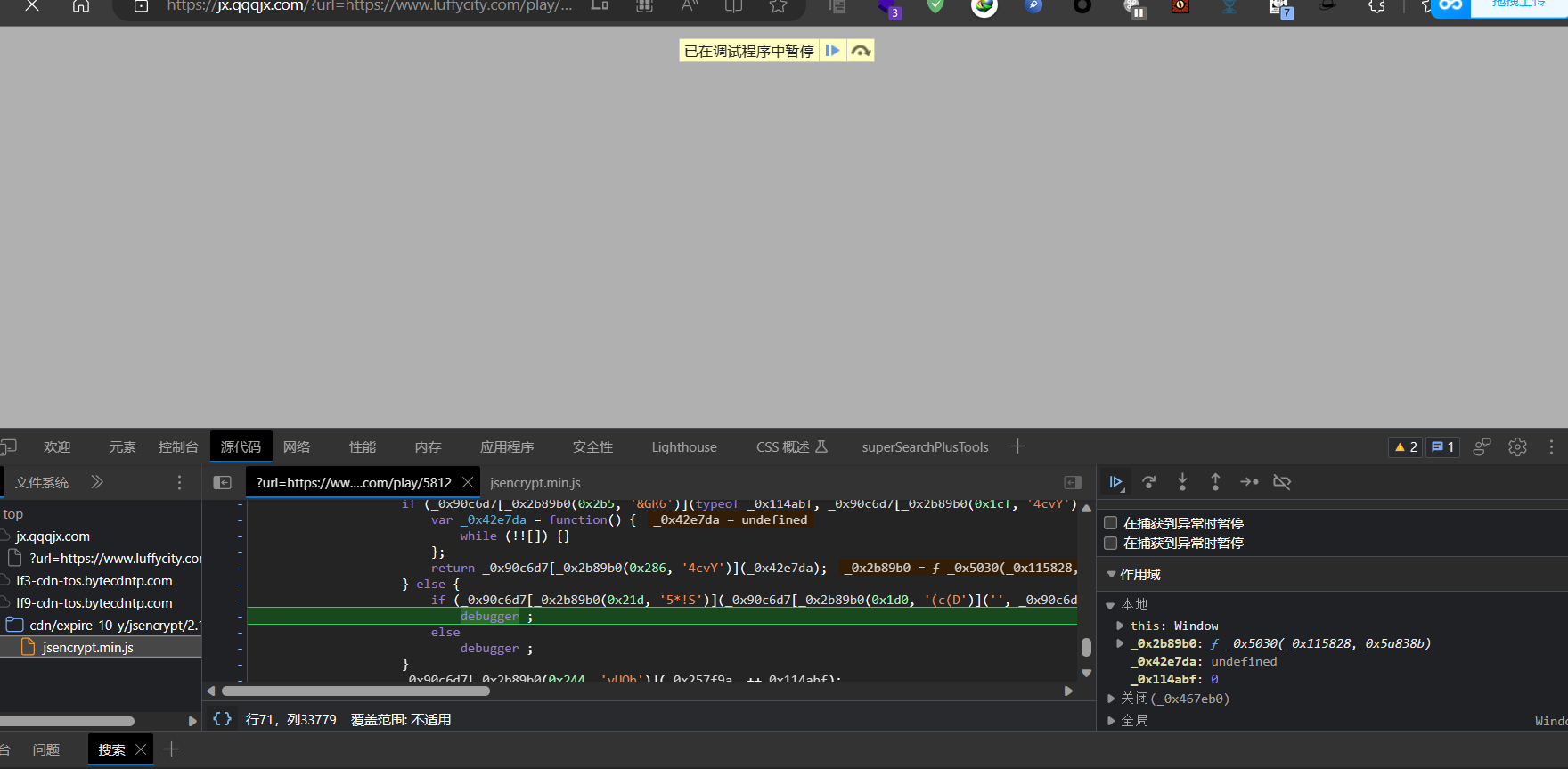
Task: Switch to jsencrypt.min.js editor tab
Action: tap(535, 482)
